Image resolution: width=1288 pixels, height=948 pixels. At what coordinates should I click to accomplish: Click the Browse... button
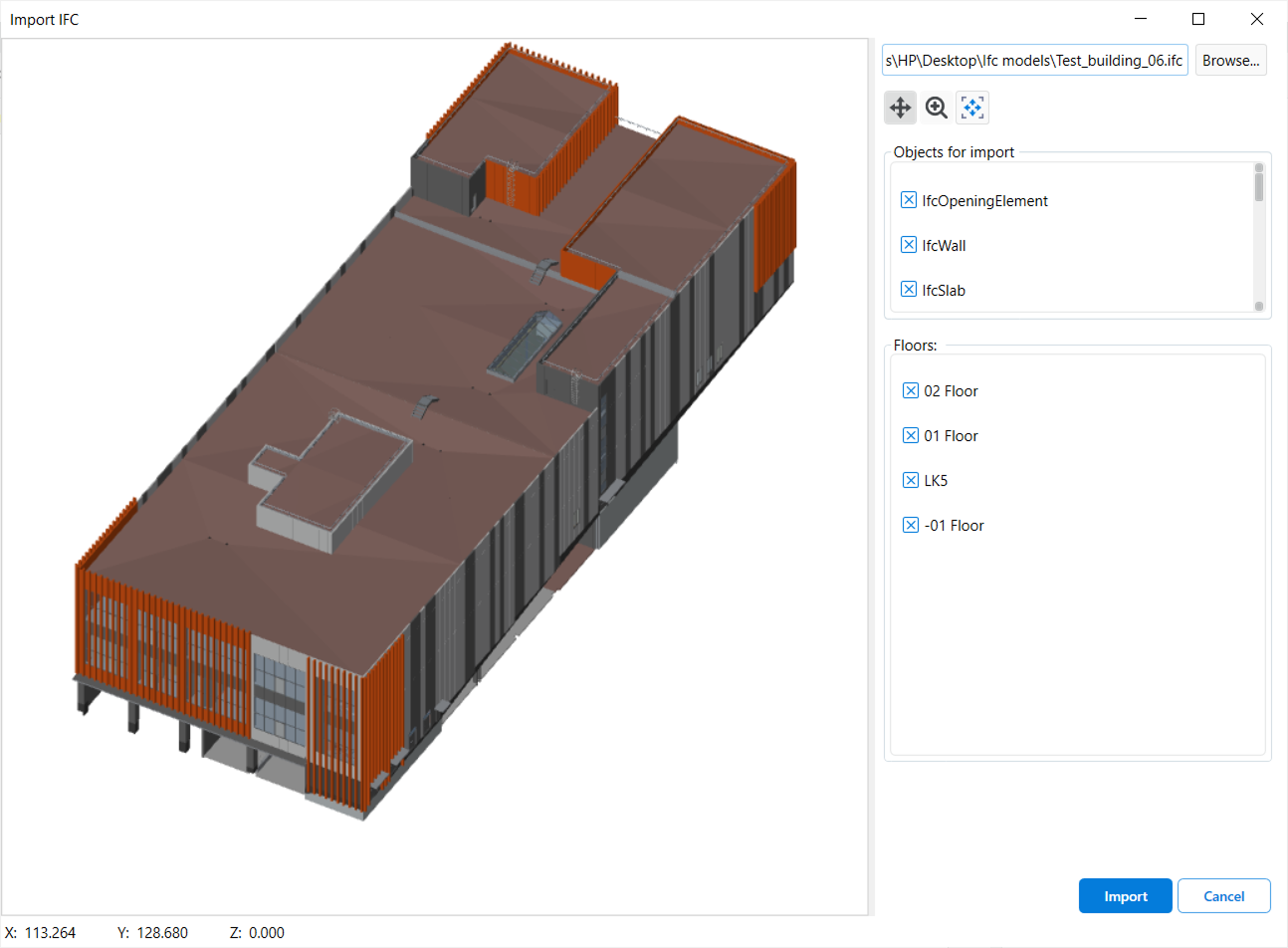(x=1230, y=61)
